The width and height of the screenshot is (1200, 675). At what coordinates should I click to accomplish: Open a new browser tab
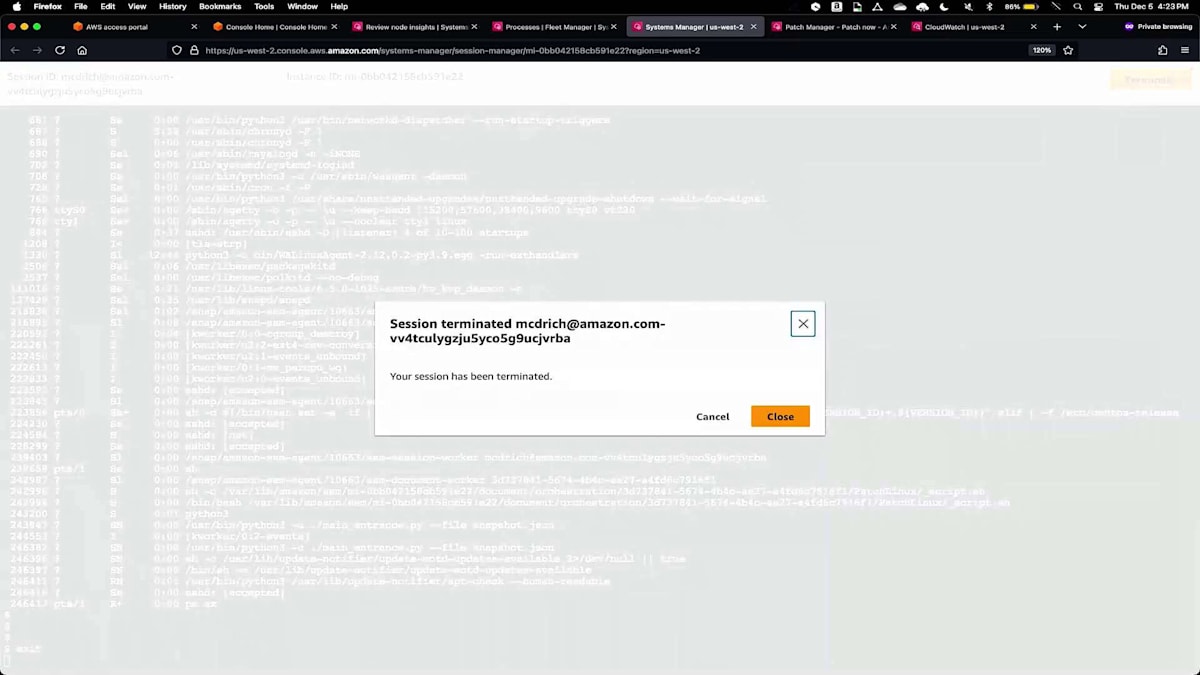pos(1057,27)
